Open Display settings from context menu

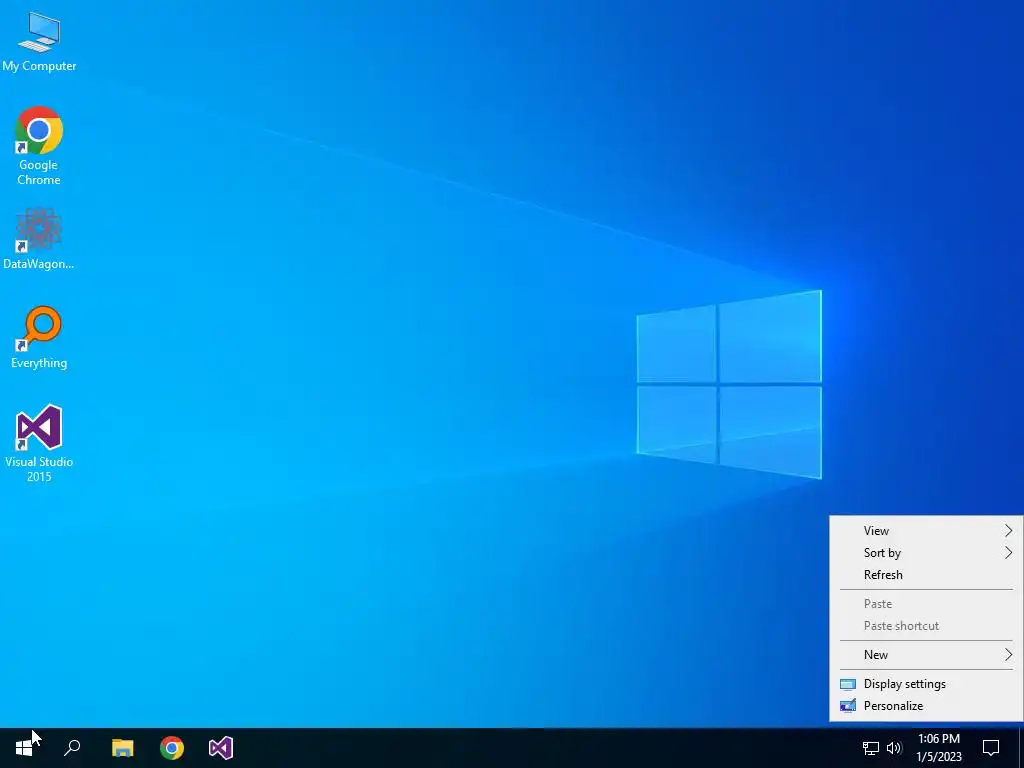click(x=926, y=684)
